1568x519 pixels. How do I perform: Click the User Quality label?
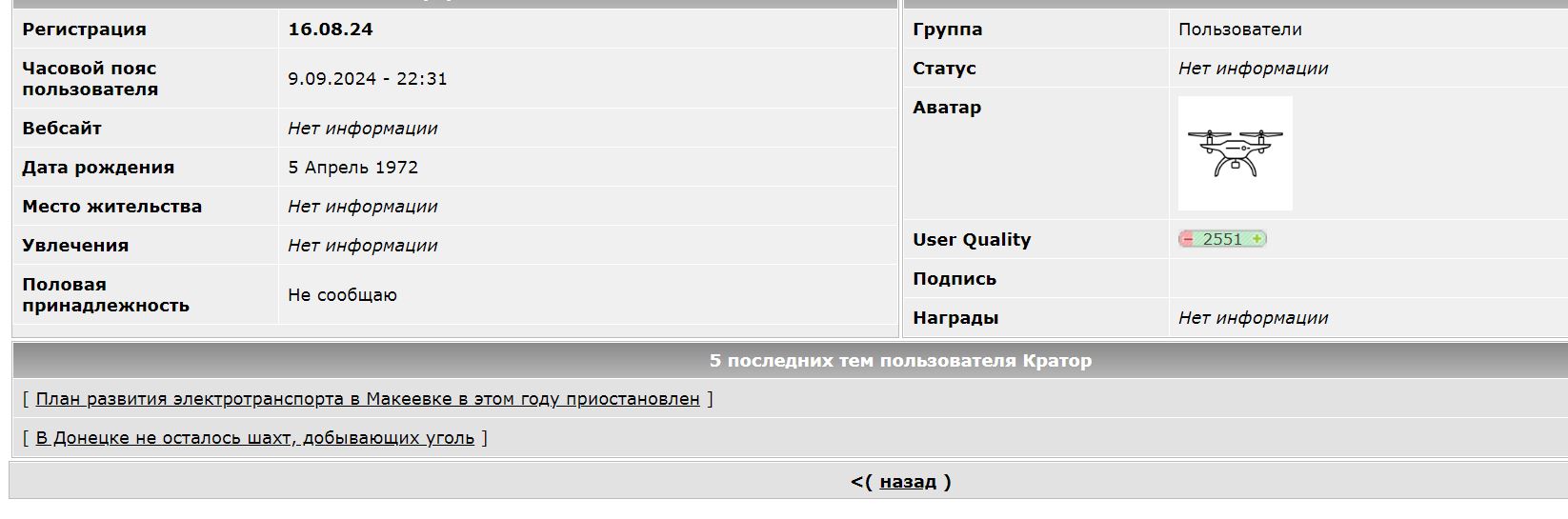click(x=972, y=240)
